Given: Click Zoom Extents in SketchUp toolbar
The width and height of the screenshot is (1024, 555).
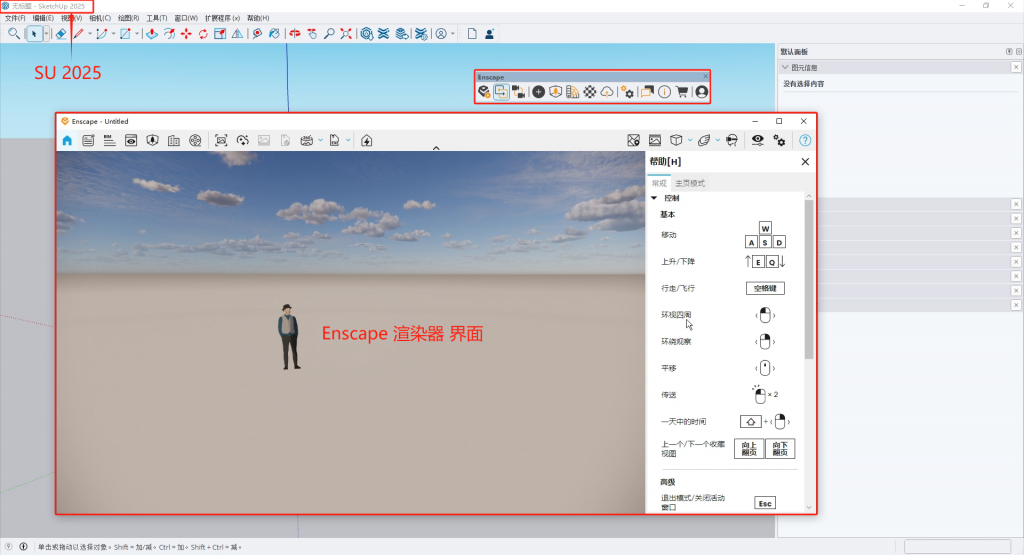Looking at the screenshot, I should [x=346, y=34].
